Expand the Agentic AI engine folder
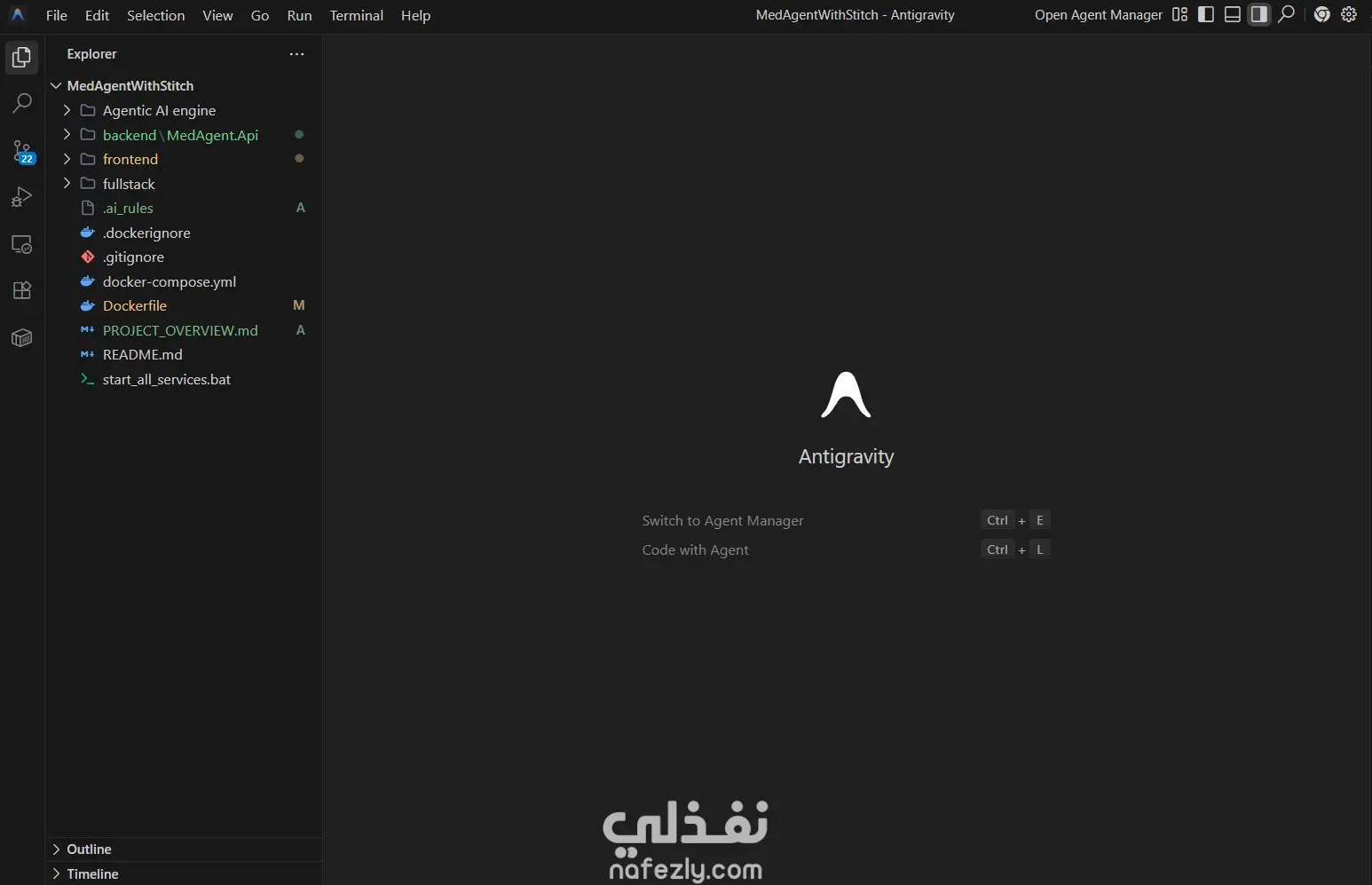The image size is (1372, 885). 67,110
